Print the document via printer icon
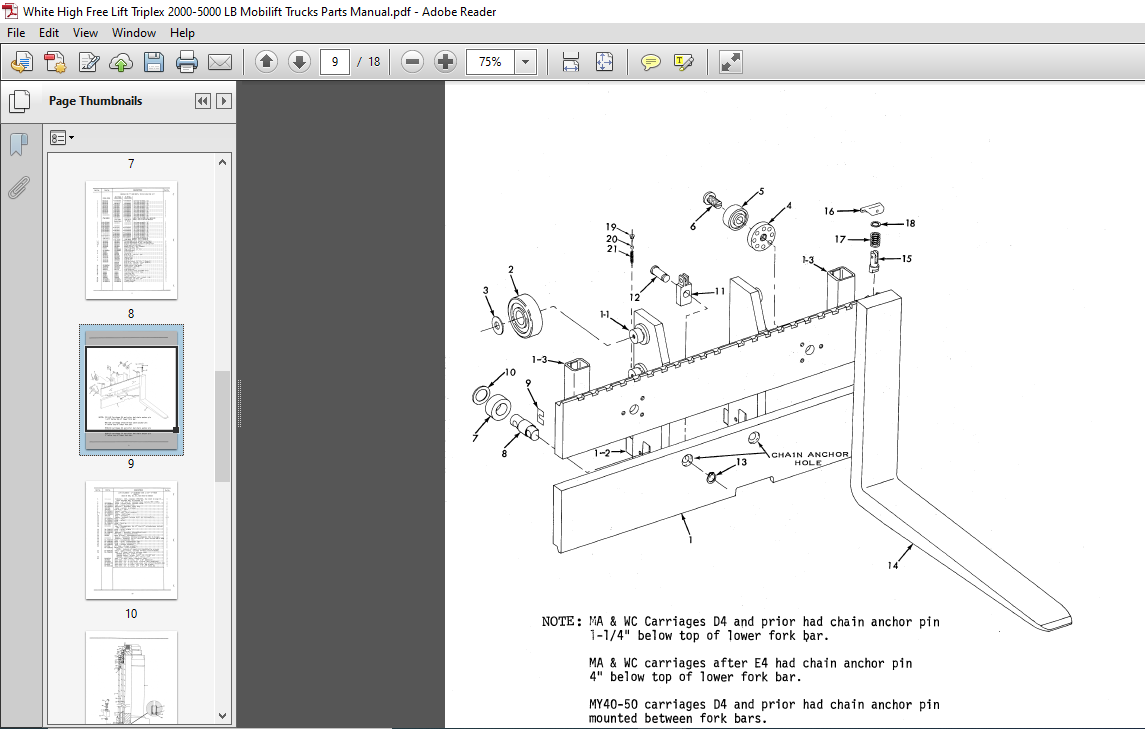The height and width of the screenshot is (729, 1145). [x=187, y=62]
